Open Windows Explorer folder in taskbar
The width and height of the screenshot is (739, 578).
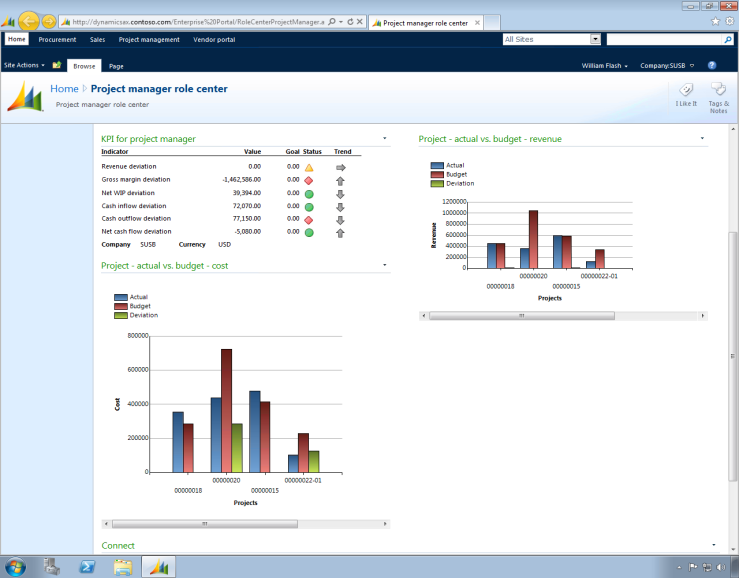tap(123, 566)
